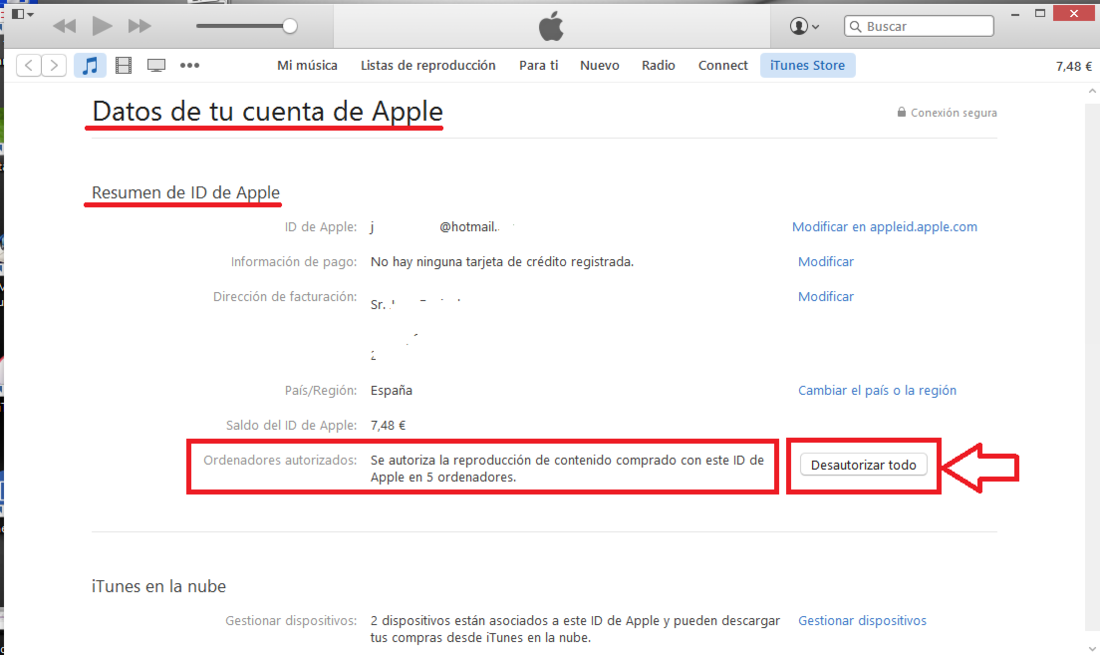Open the Nuevo tab
The image size is (1100, 655).
tap(600, 65)
